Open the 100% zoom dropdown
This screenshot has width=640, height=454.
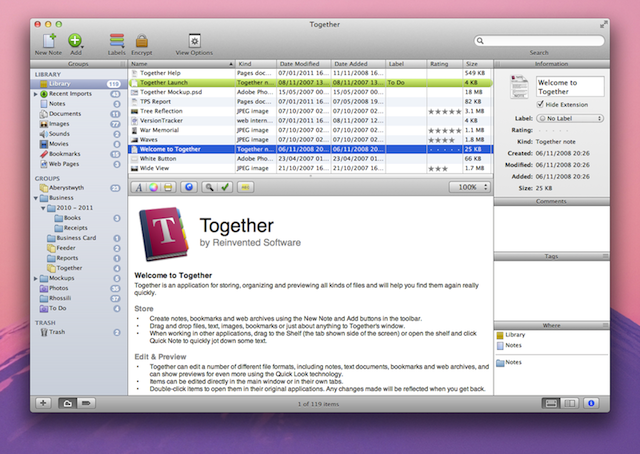point(469,187)
